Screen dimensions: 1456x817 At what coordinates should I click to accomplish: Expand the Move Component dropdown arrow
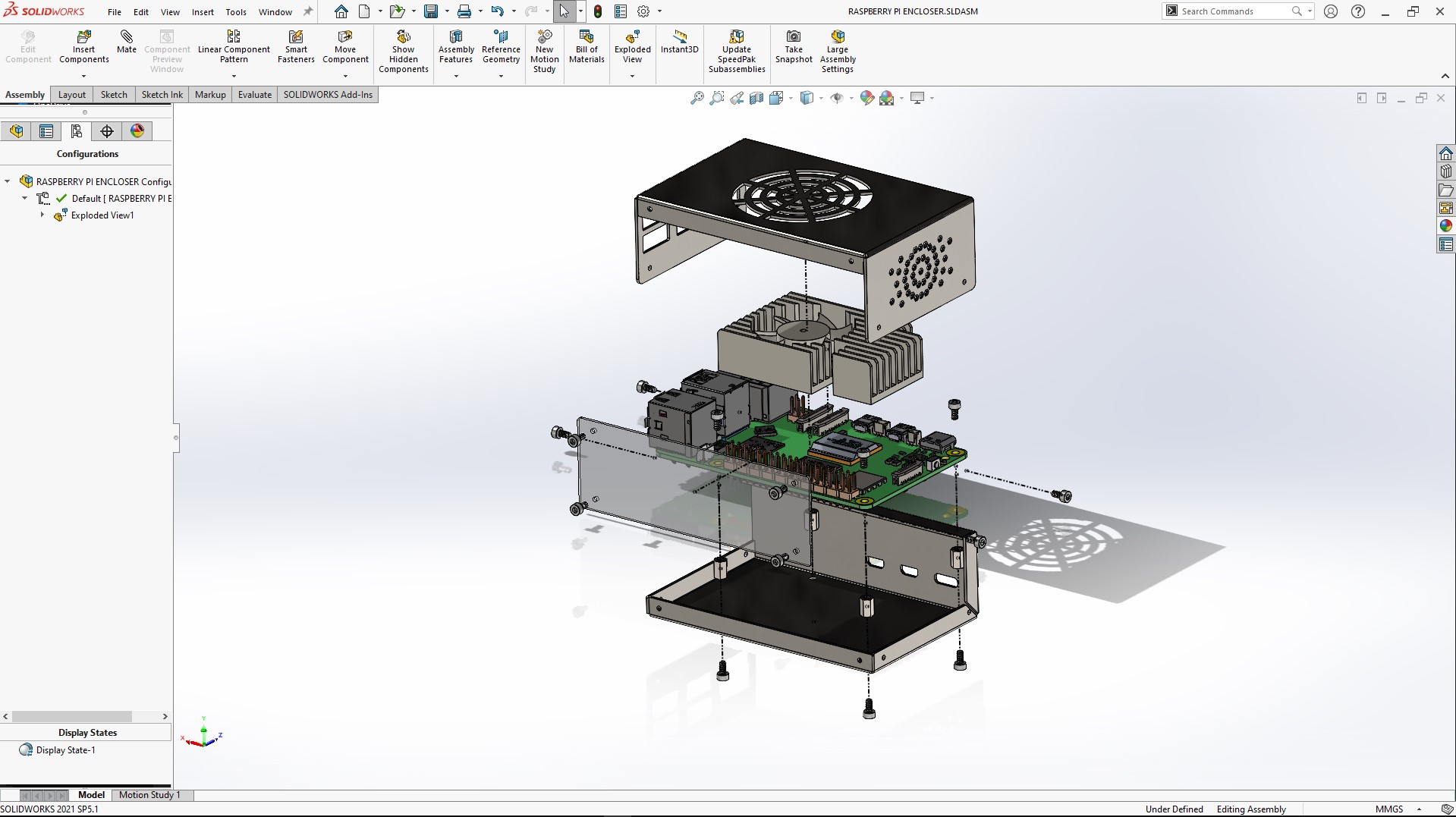click(345, 76)
